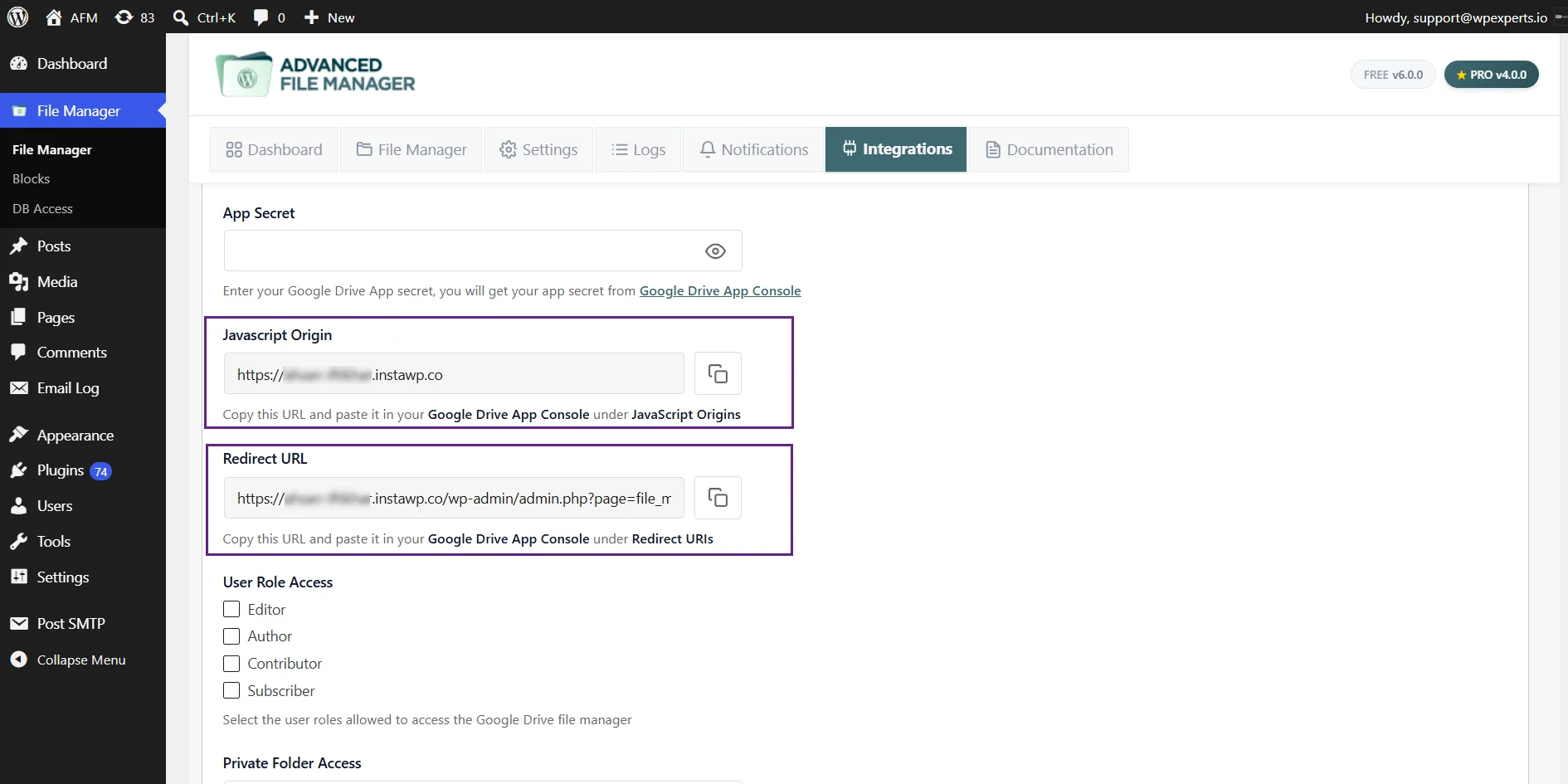Open the Google Drive App Console link
1568x784 pixels.
click(720, 290)
